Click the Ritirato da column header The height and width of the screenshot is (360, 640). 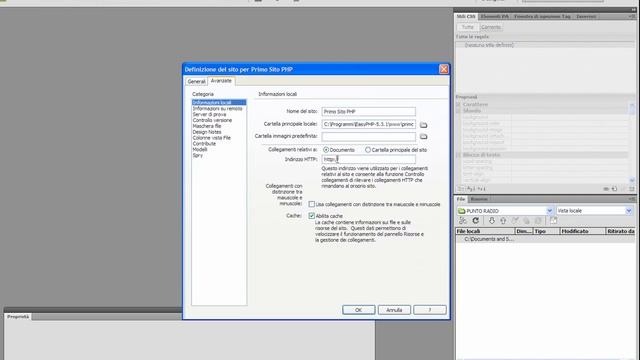pos(620,231)
